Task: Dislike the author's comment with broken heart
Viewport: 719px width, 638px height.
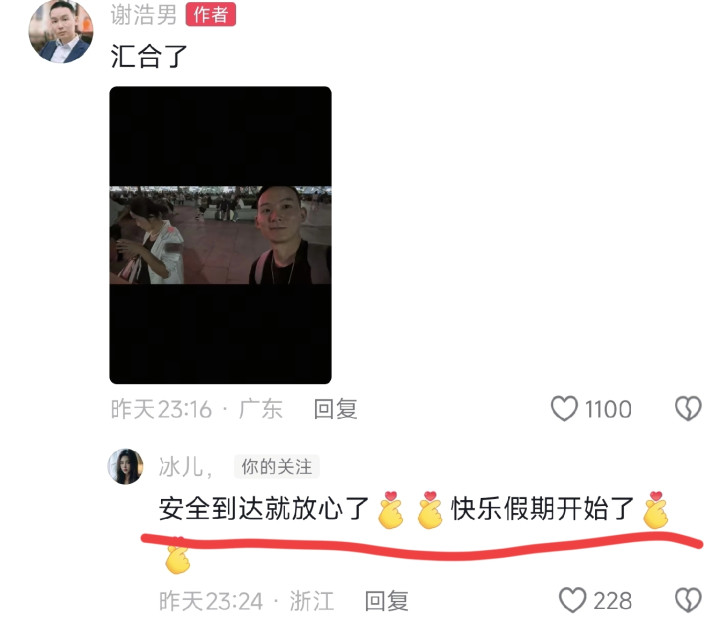Action: coord(688,408)
